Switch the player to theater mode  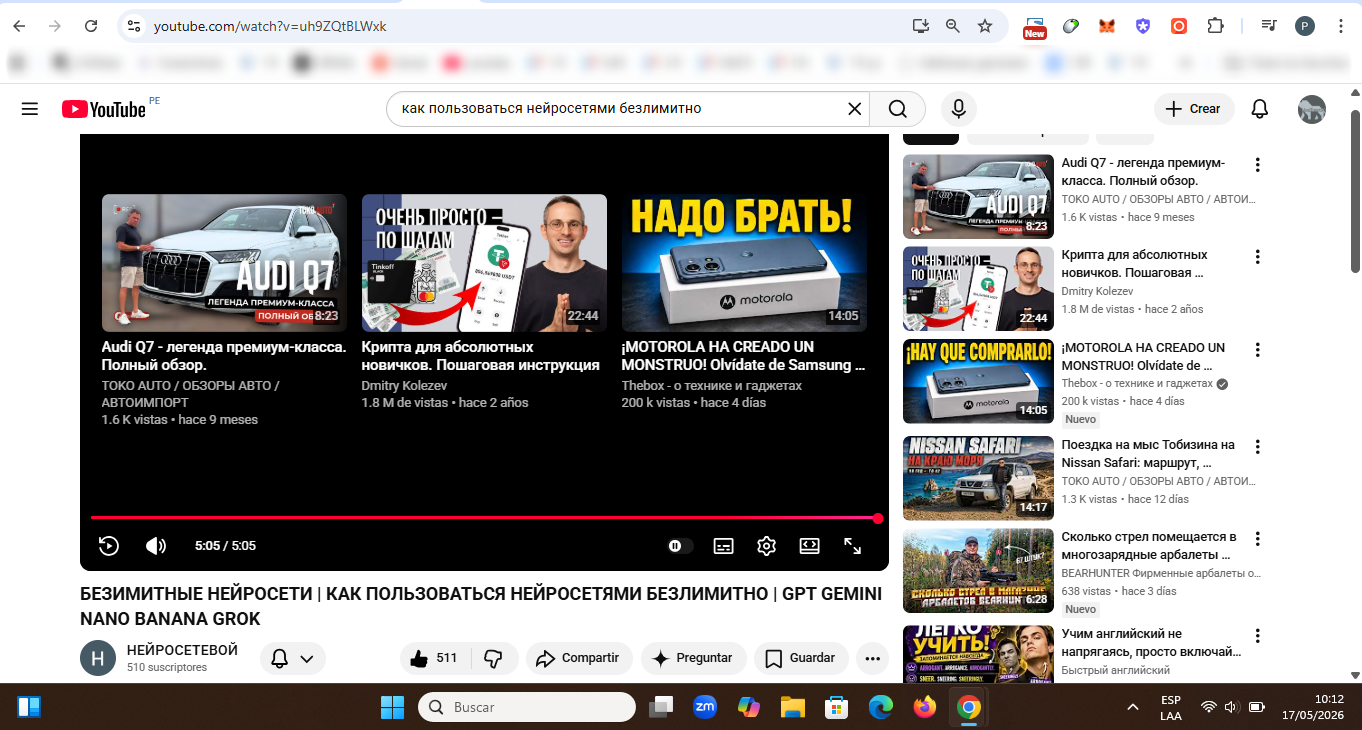[x=810, y=546]
